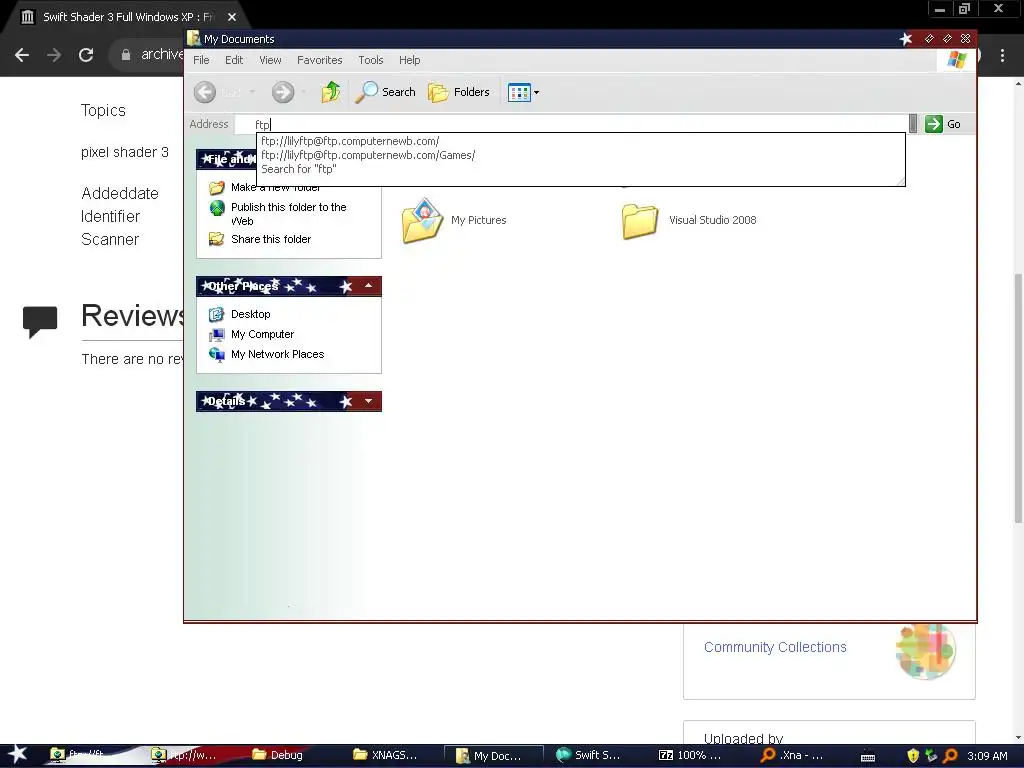
Task: Click the keyboard icon in the taskbar
Action: [x=868, y=757]
